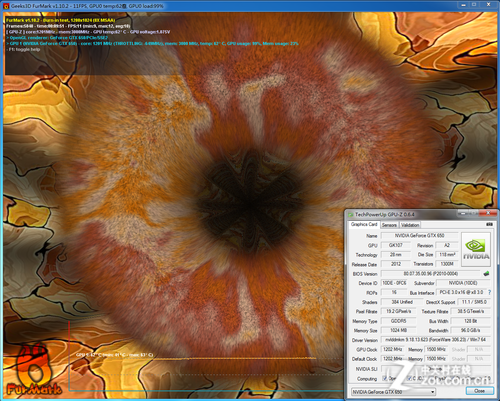Toggle the OpenCL computing checkbox
This screenshot has height=401, width=500.
pyautogui.click(x=385, y=378)
